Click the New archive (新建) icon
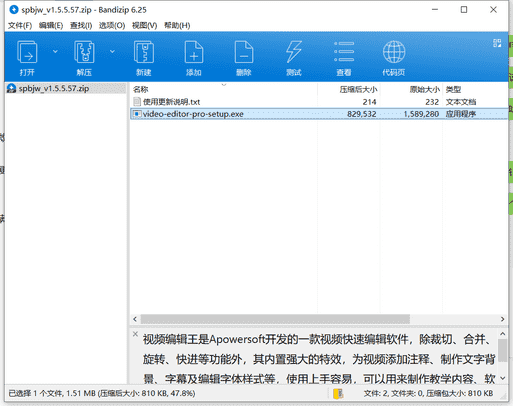 [x=144, y=52]
